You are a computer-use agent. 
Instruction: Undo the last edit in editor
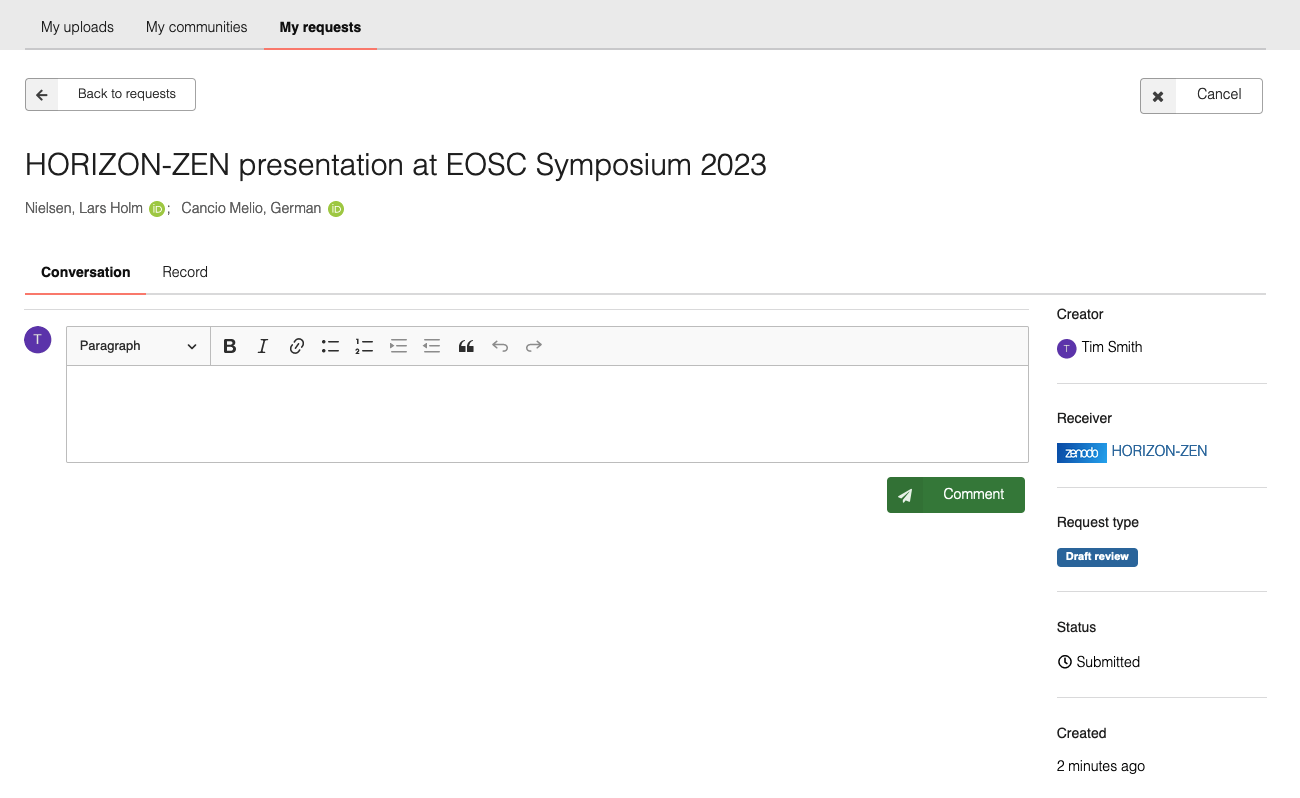[500, 346]
